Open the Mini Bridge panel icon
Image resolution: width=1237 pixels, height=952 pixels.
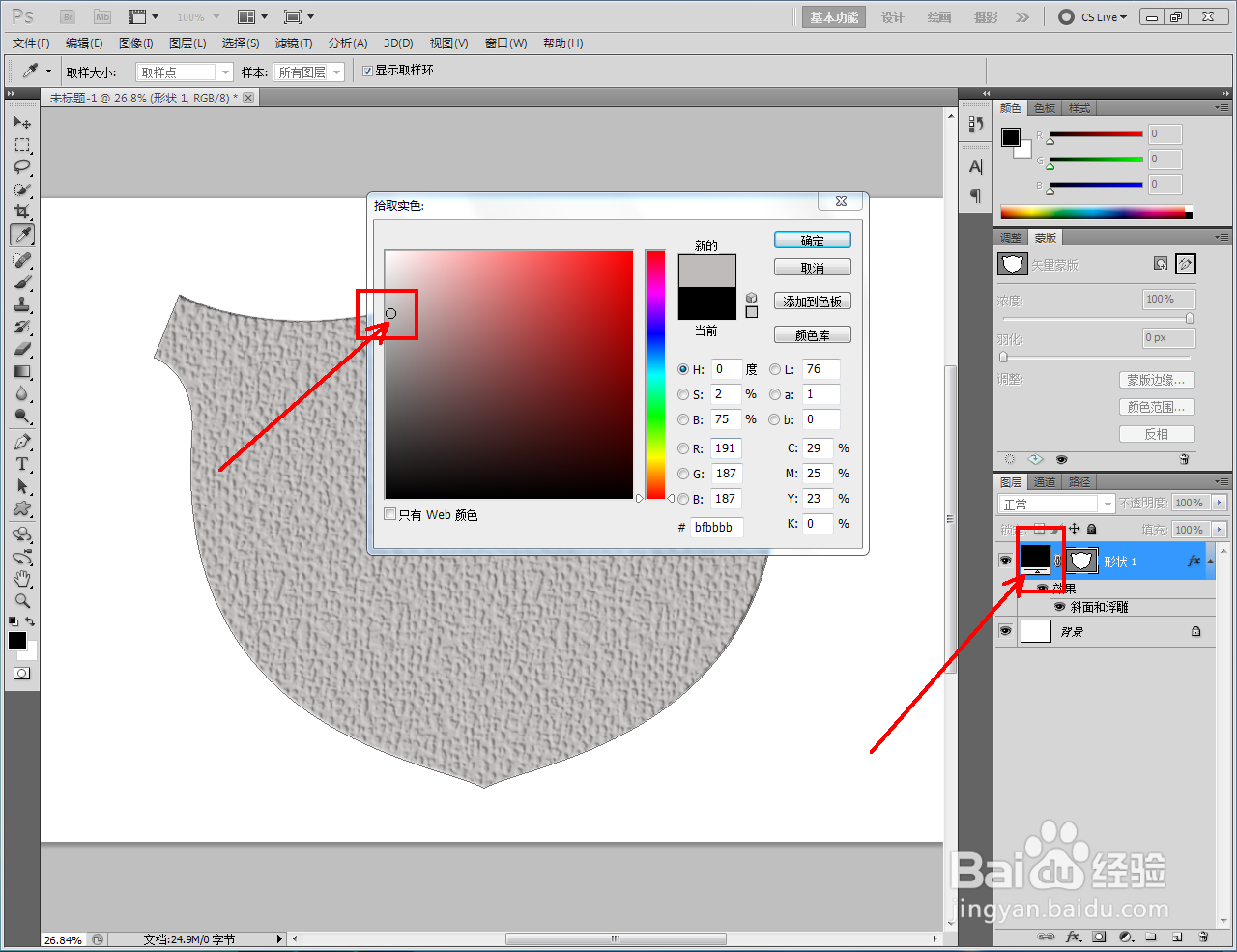[x=101, y=16]
